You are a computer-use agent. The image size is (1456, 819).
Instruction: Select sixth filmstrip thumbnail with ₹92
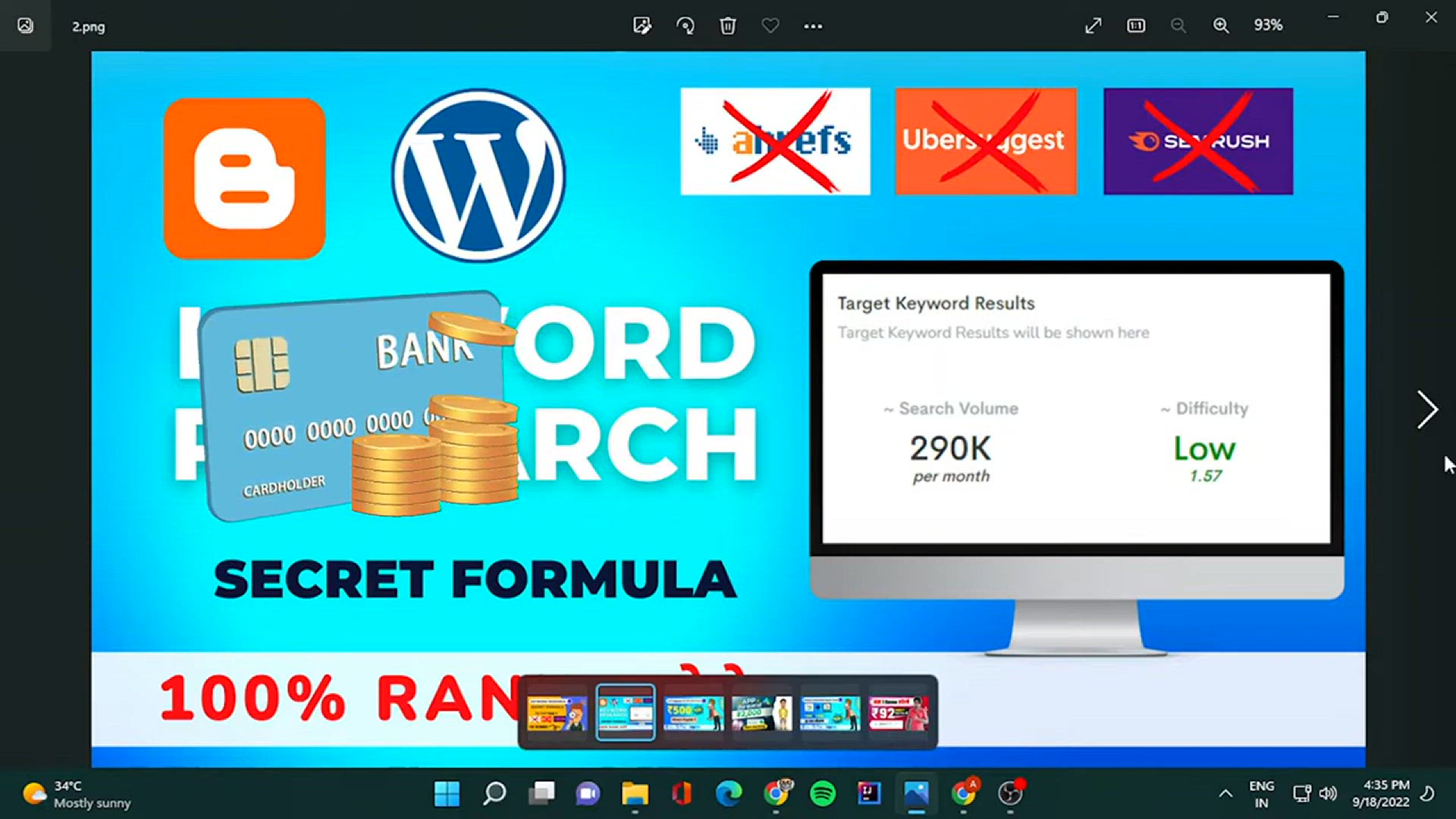(899, 714)
